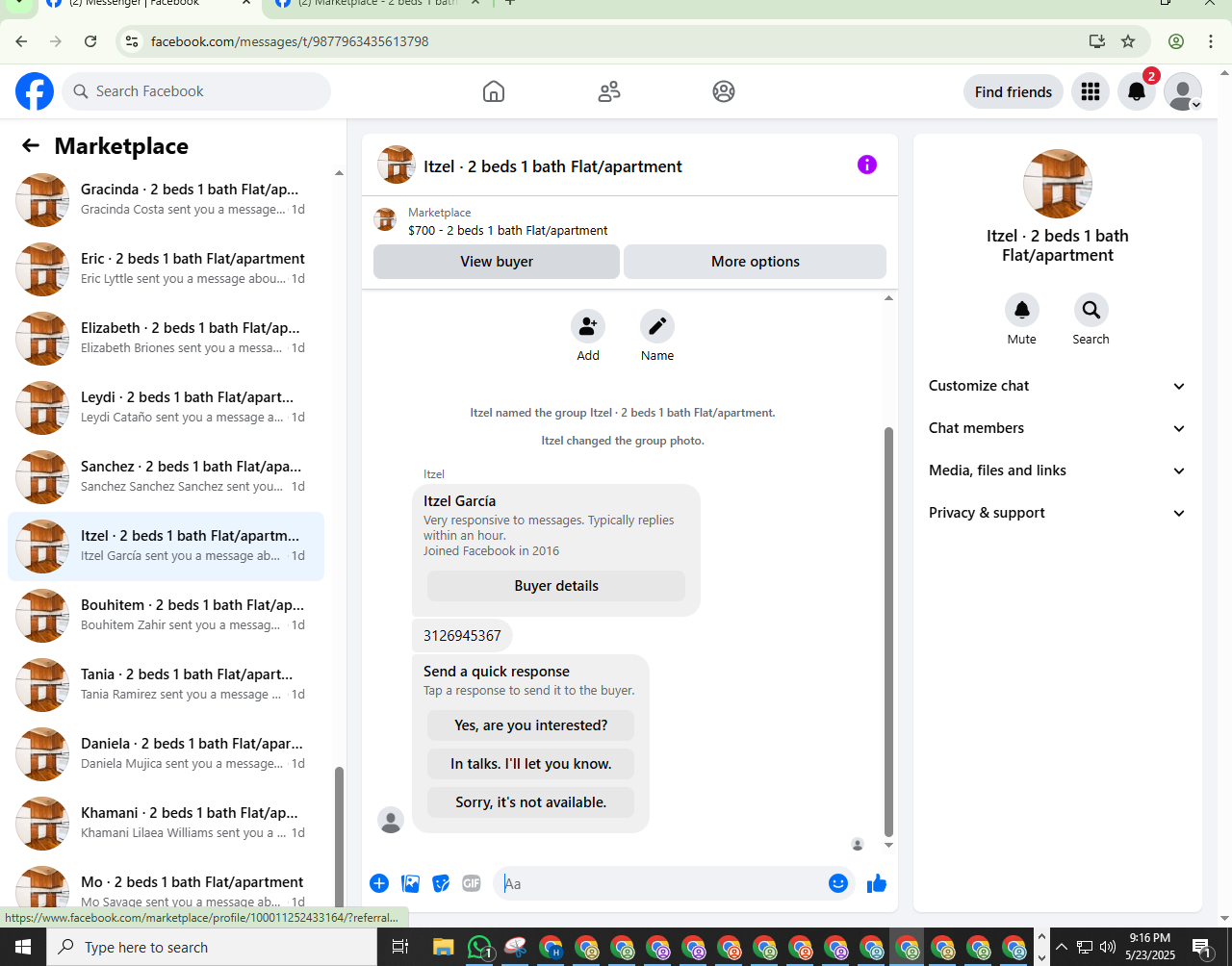Click the address bar URL

(290, 41)
